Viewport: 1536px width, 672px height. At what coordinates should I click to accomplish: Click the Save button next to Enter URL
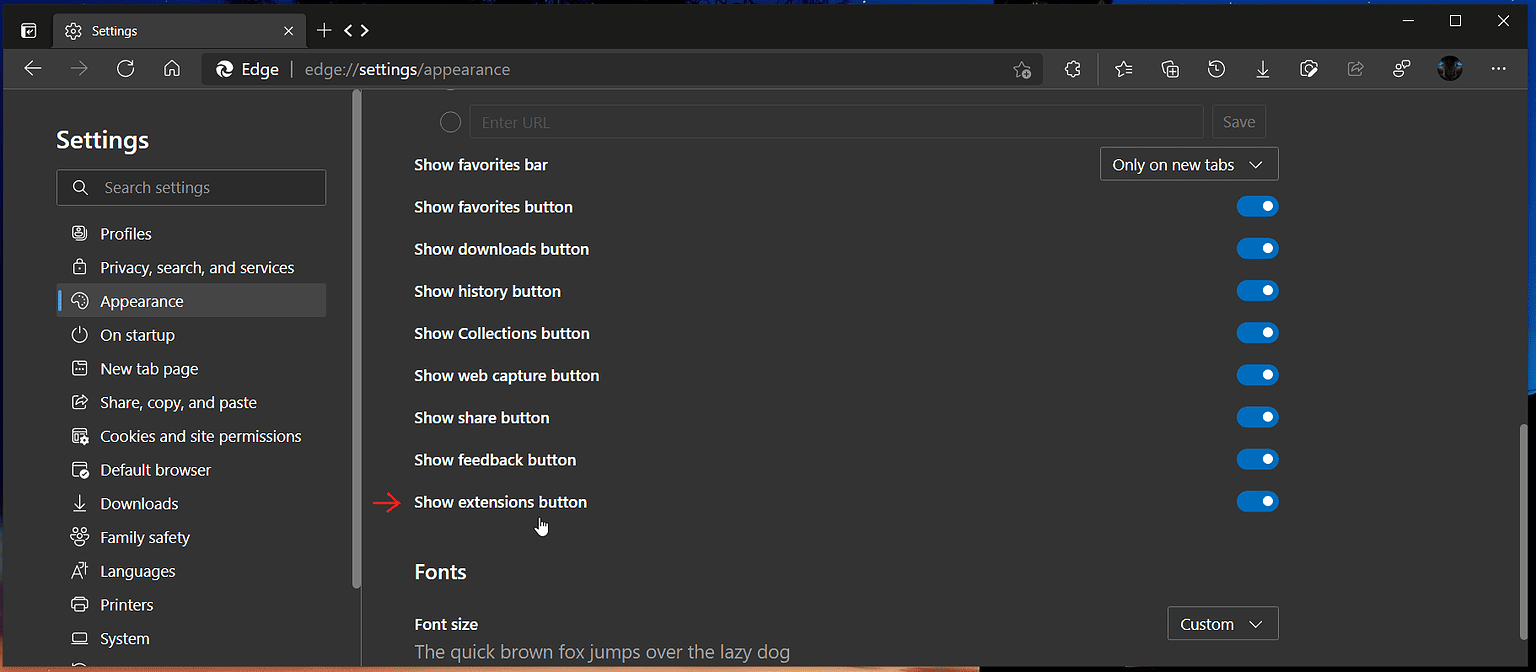(1238, 121)
